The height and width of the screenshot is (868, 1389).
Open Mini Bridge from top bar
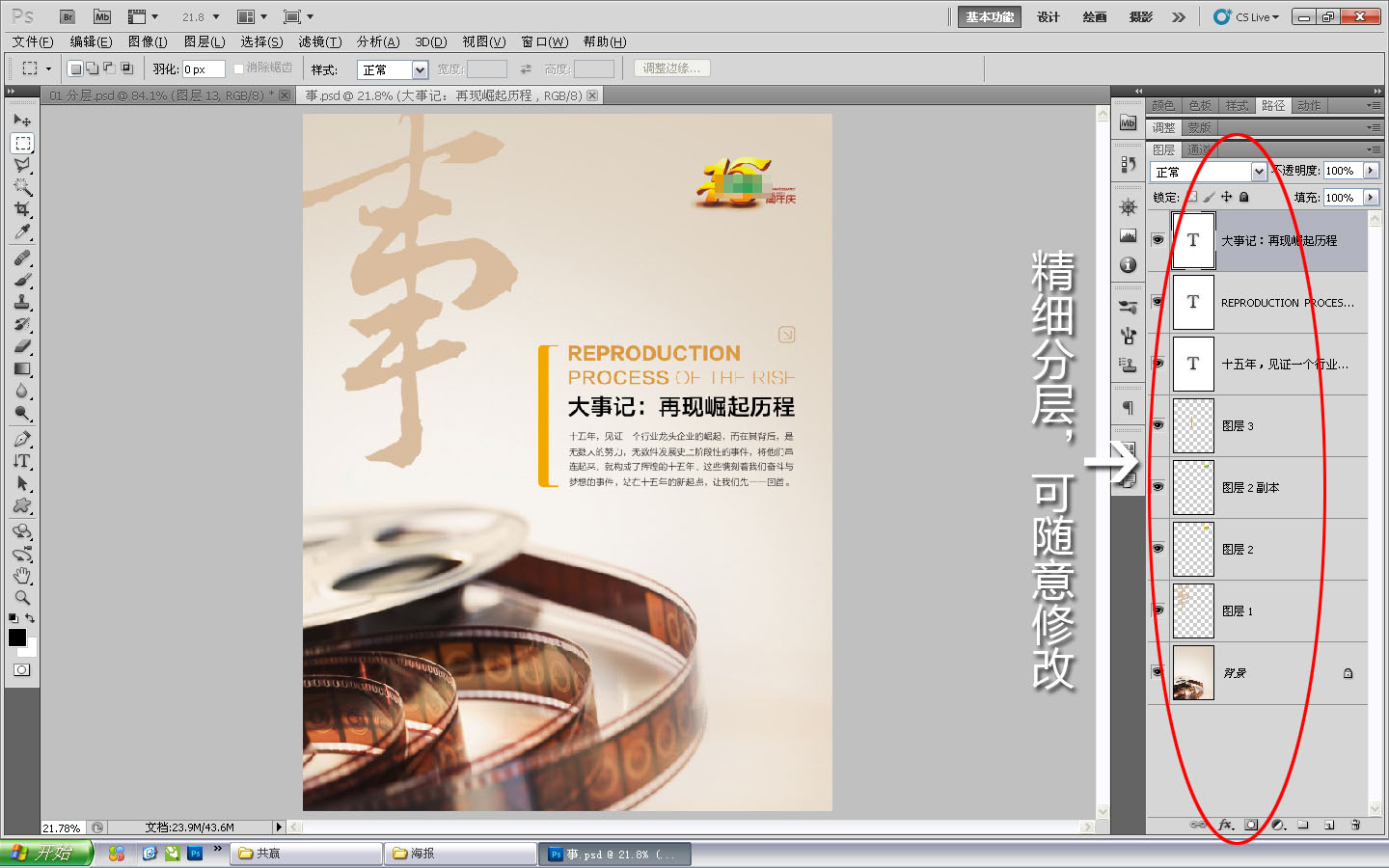tap(102, 16)
